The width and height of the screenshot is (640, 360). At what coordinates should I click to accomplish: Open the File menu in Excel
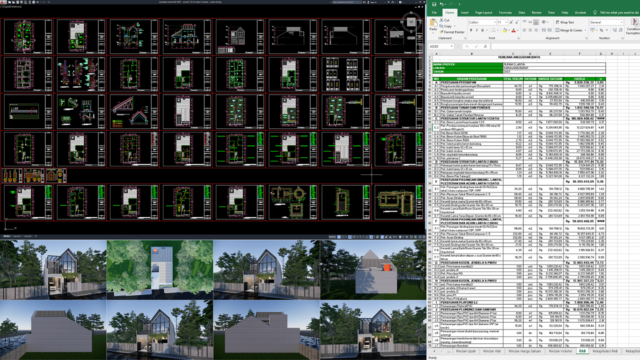point(434,13)
